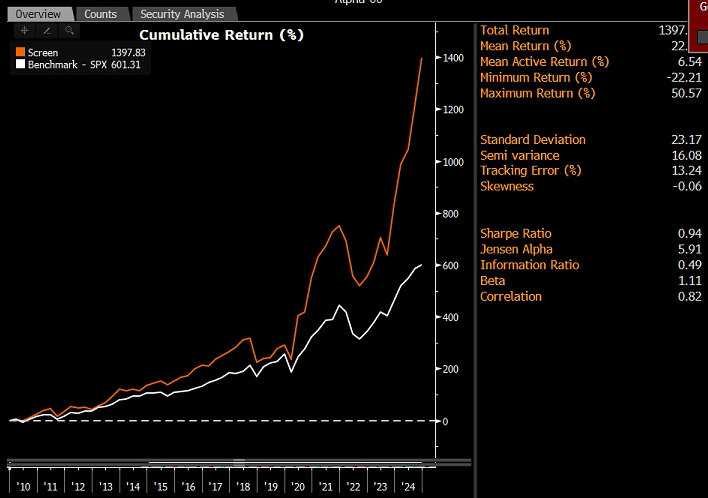Click the Mean Active Return value 6.54
This screenshot has height=498, width=708.
point(690,62)
